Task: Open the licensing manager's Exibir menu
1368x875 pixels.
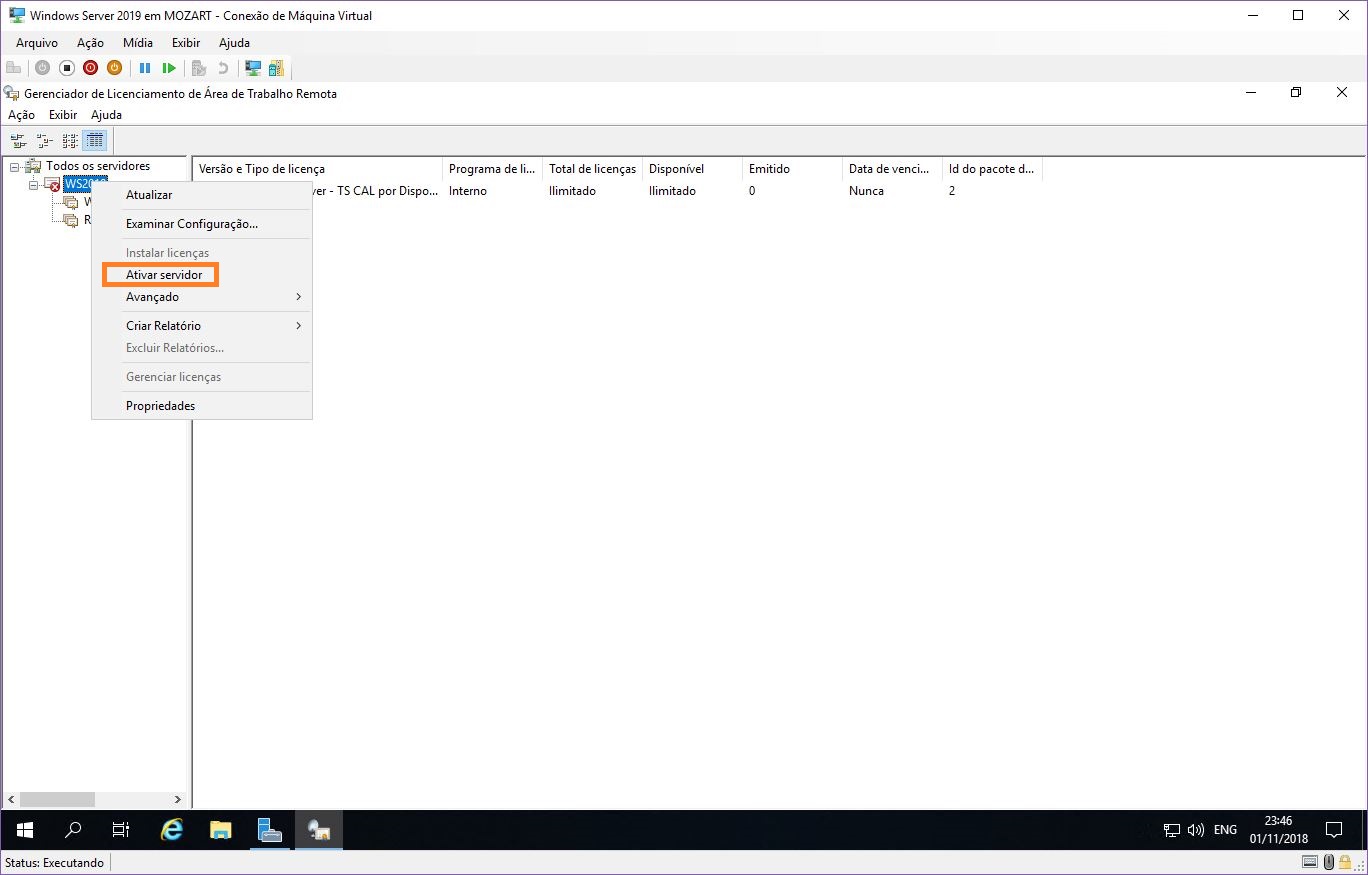Action: click(x=63, y=115)
